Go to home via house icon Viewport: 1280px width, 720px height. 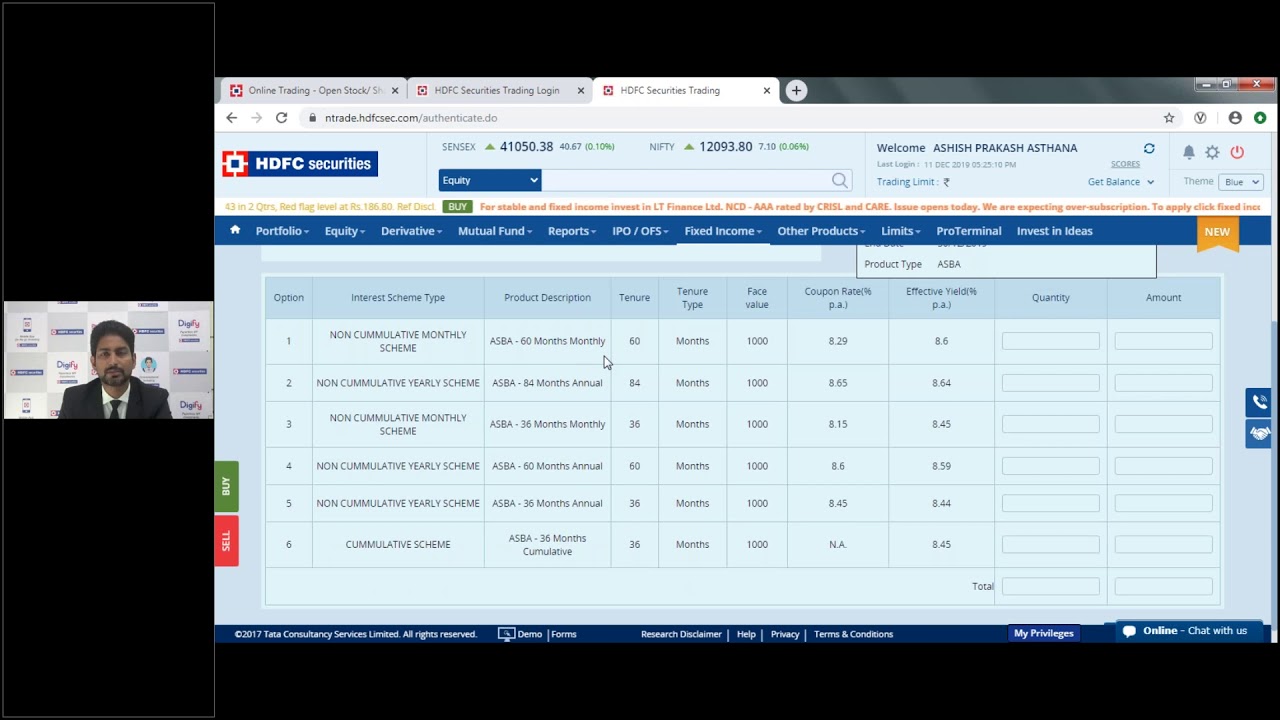[235, 230]
